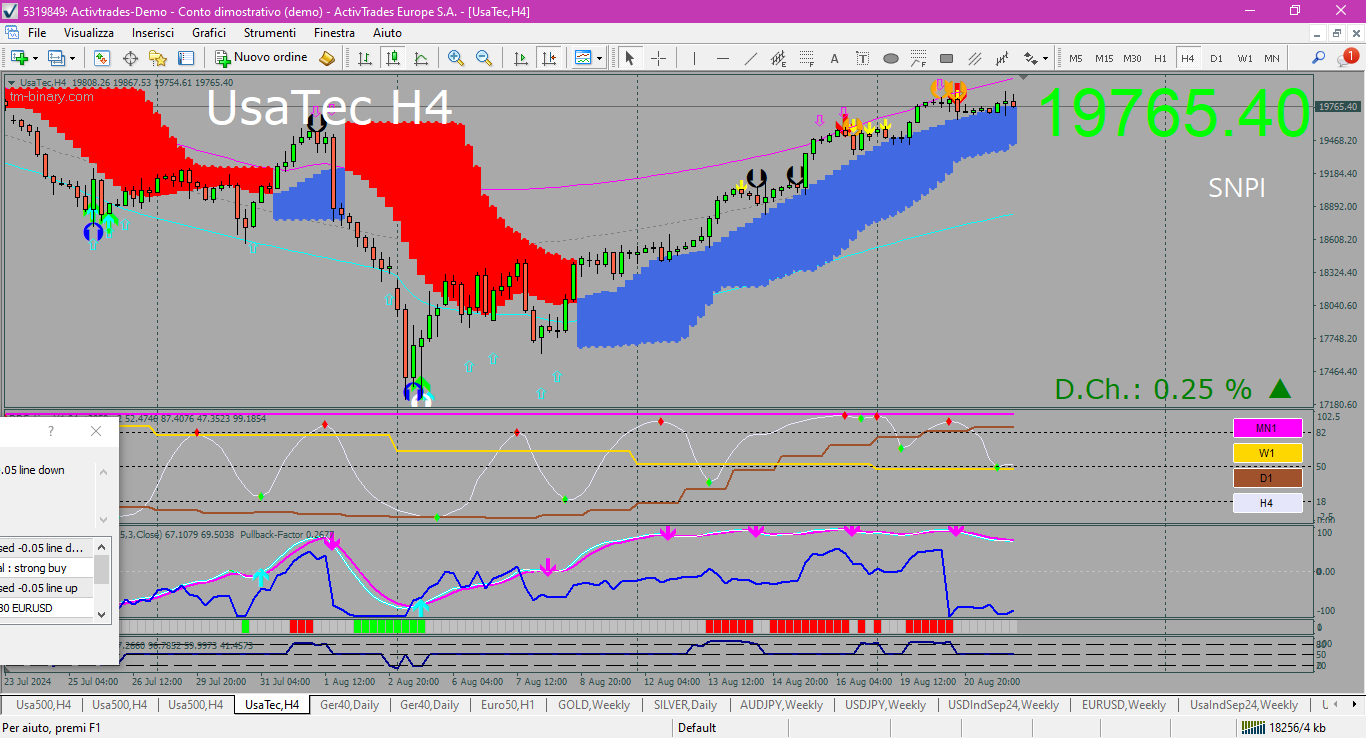The height and width of the screenshot is (738, 1366).
Task: Show the Market Watch window
Action: (102, 58)
